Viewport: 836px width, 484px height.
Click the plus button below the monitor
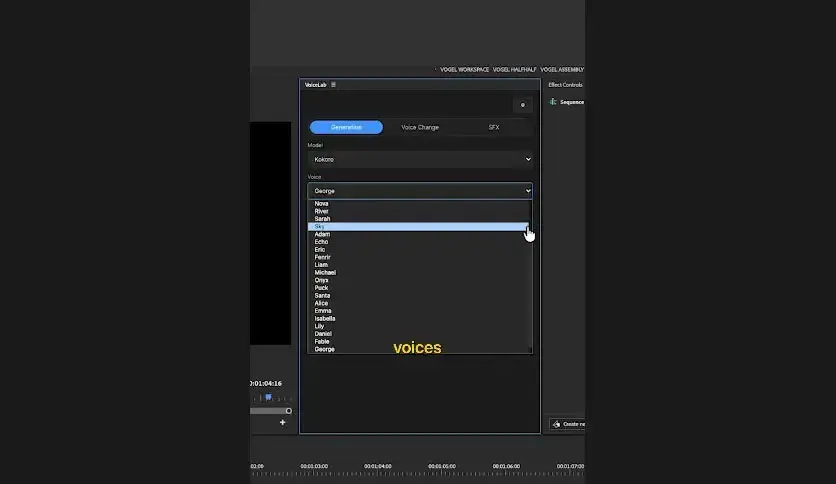pyautogui.click(x=283, y=422)
